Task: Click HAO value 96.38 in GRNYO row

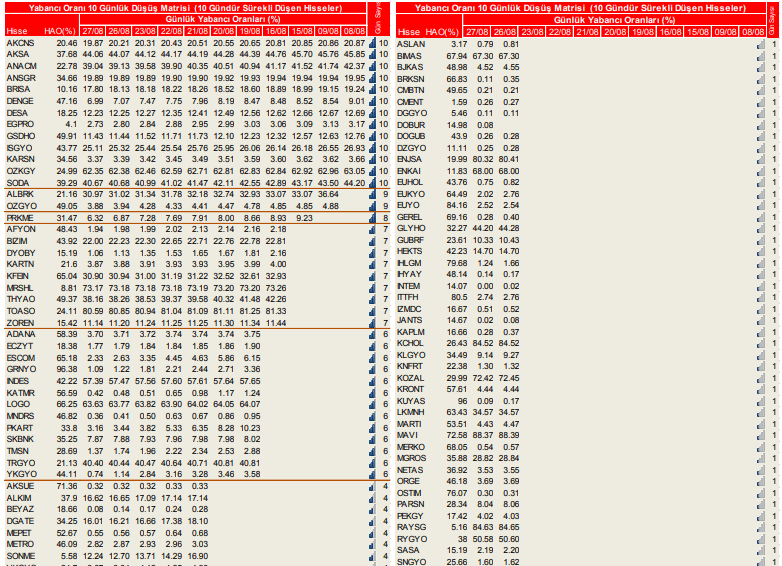Action: [67, 369]
